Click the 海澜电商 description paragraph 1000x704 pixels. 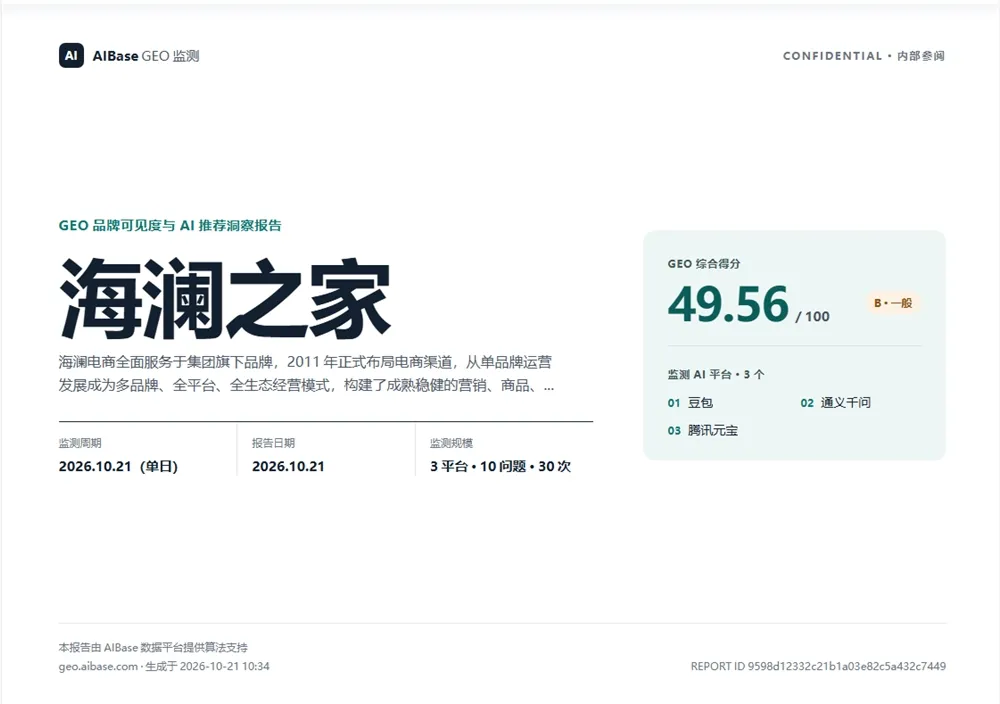[307, 374]
